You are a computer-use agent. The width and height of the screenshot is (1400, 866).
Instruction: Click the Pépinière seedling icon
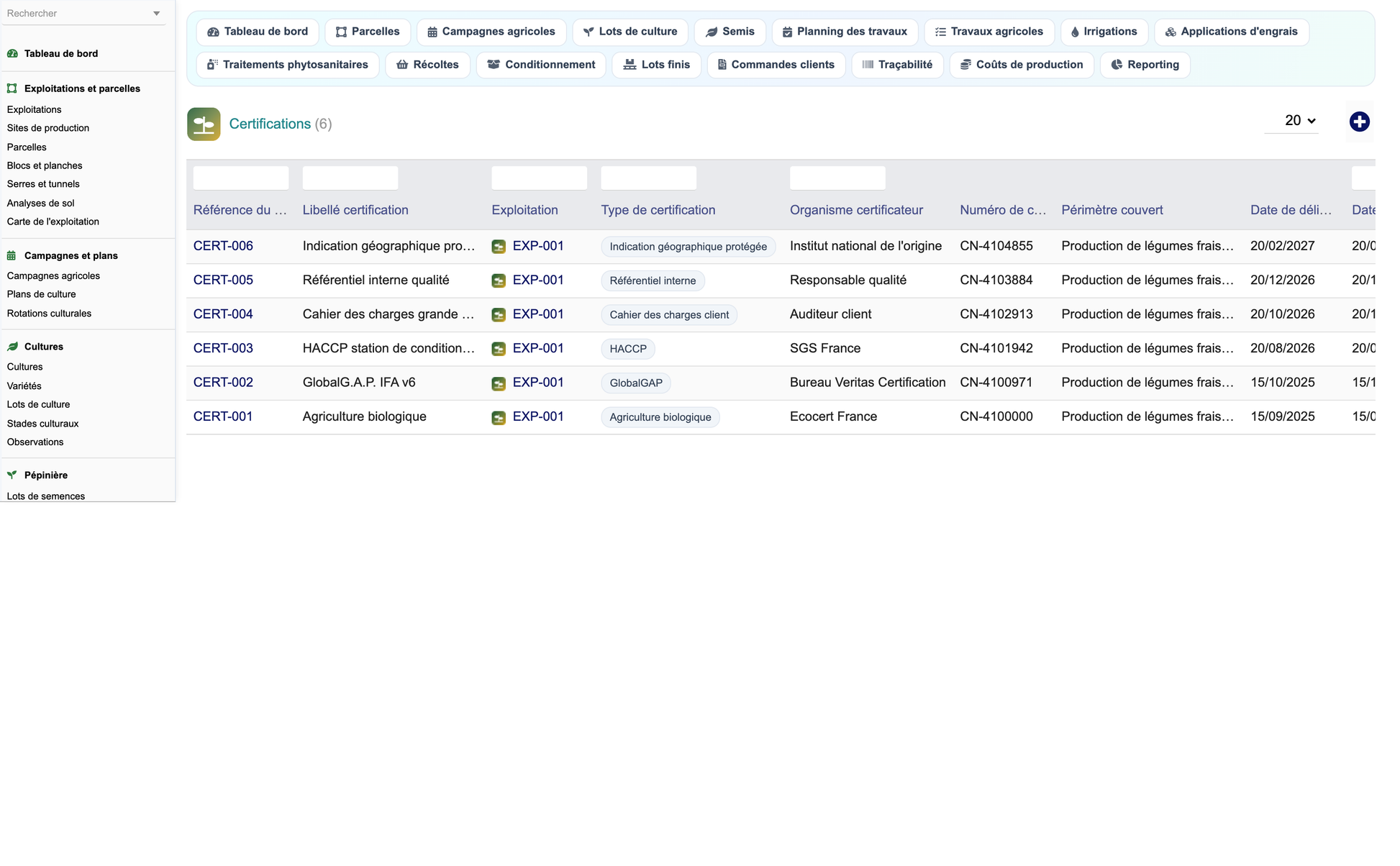tap(12, 475)
